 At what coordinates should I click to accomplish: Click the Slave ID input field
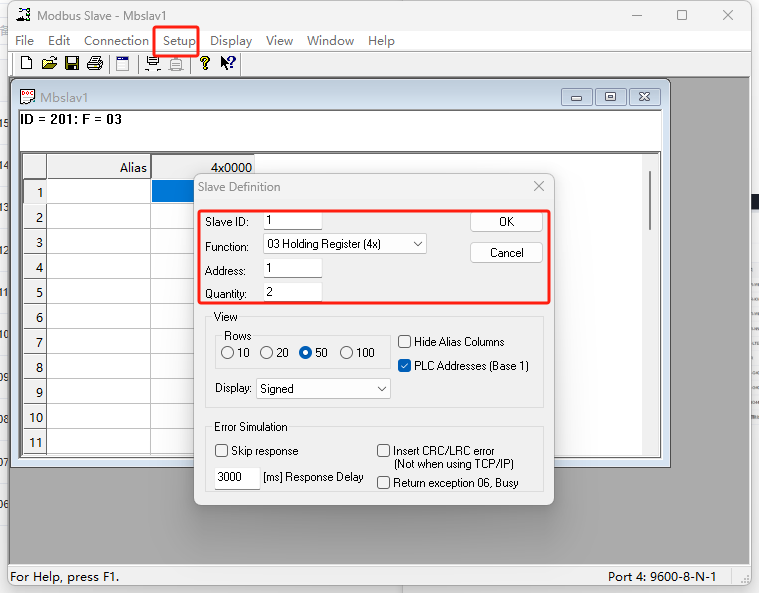pyautogui.click(x=292, y=221)
